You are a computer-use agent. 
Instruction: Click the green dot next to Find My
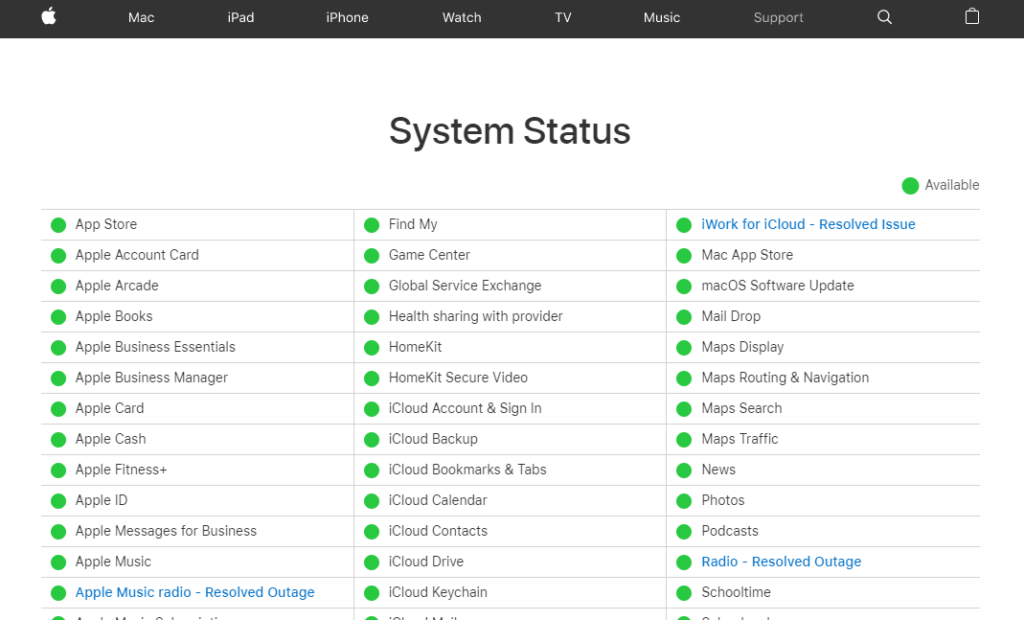tap(372, 225)
